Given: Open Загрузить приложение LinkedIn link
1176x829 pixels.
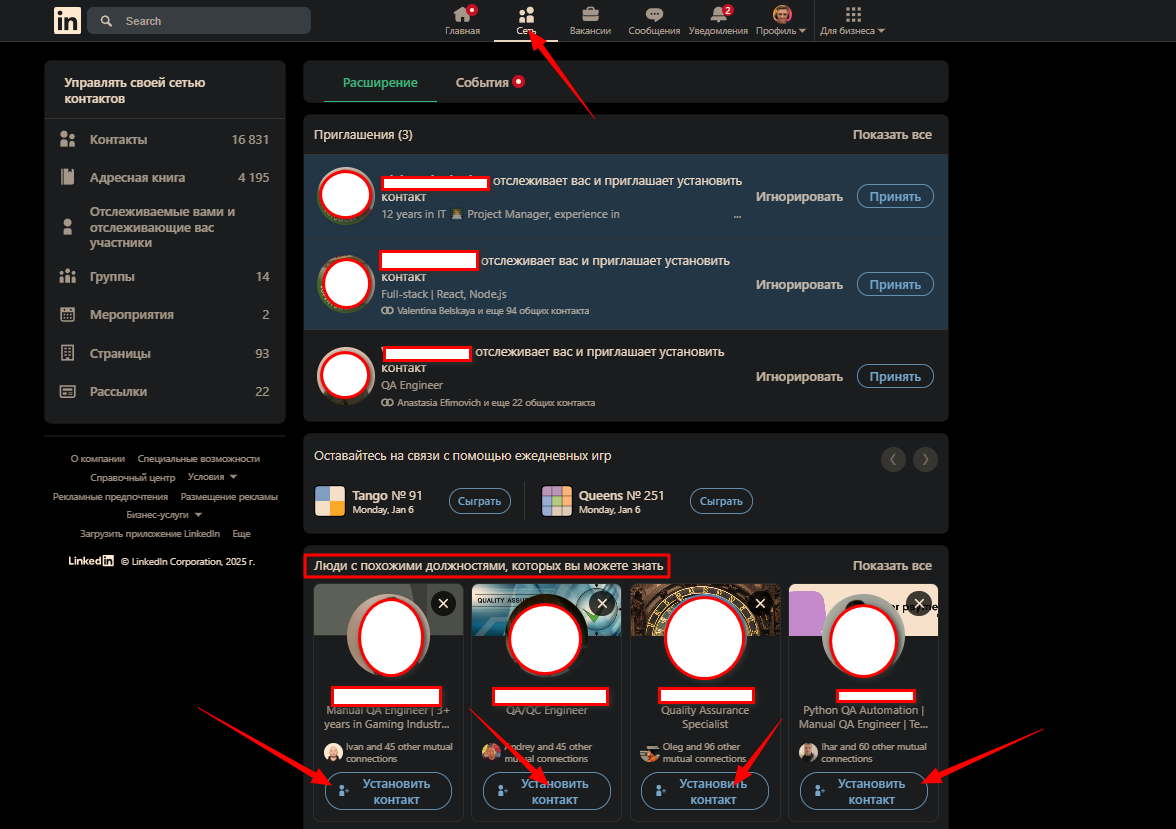Looking at the screenshot, I should (150, 533).
